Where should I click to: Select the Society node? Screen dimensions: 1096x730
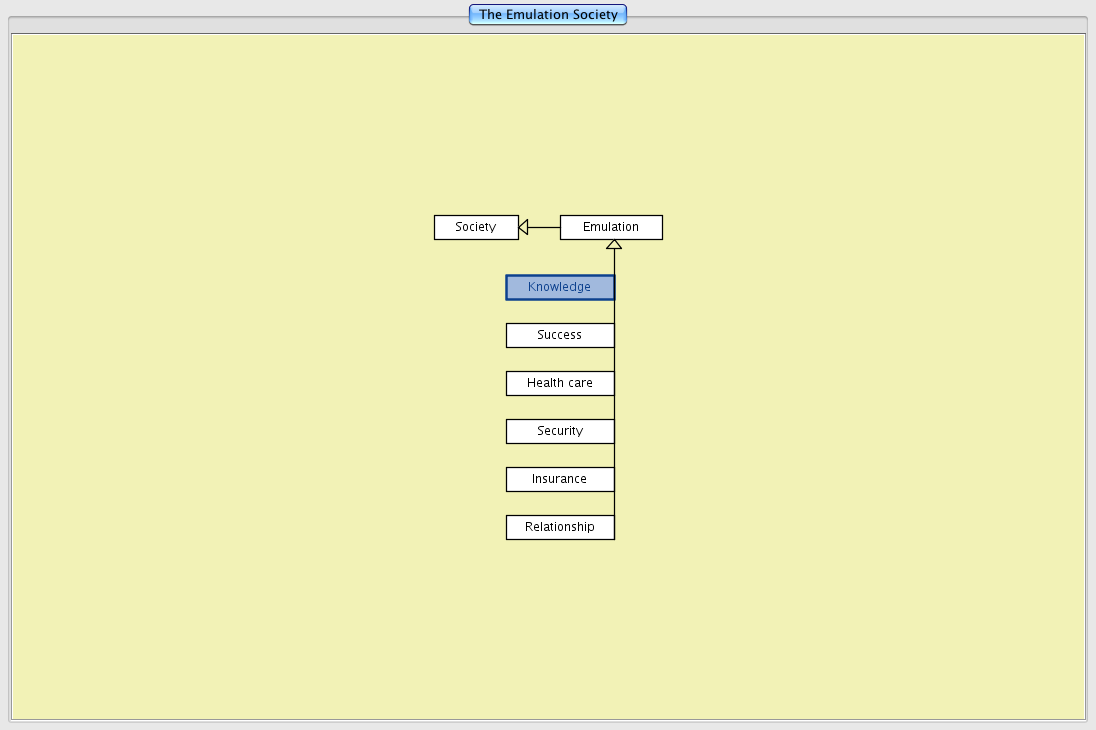(476, 227)
